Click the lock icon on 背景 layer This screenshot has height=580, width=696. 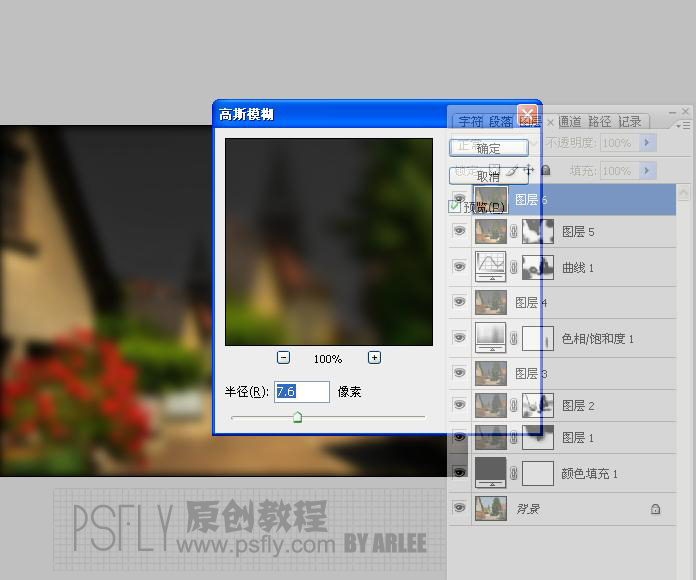pyautogui.click(x=655, y=509)
